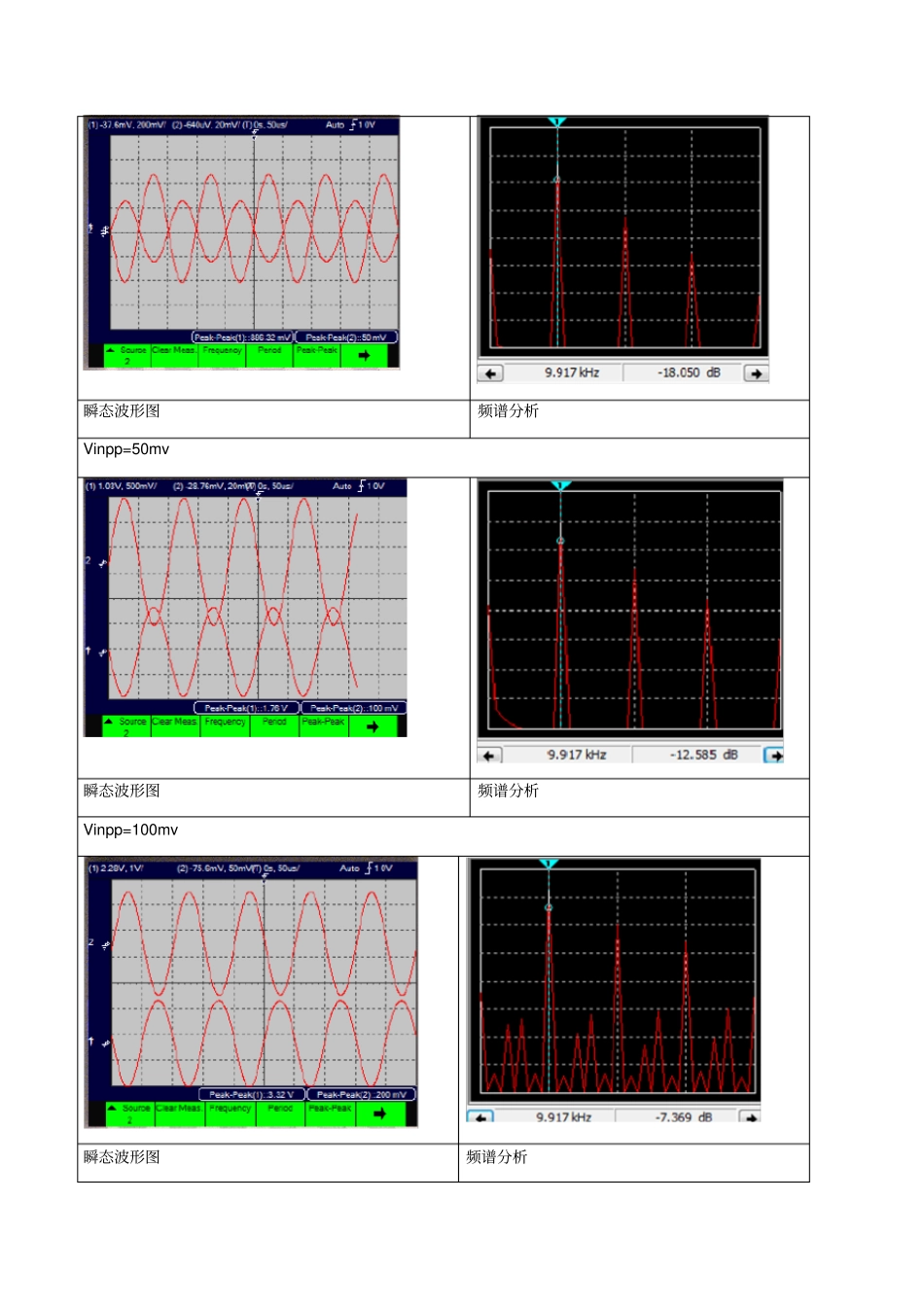The height and width of the screenshot is (1308, 924).
Task: Click left arrow beside the -18.050 dB readout
Action: pyautogui.click(x=490, y=373)
